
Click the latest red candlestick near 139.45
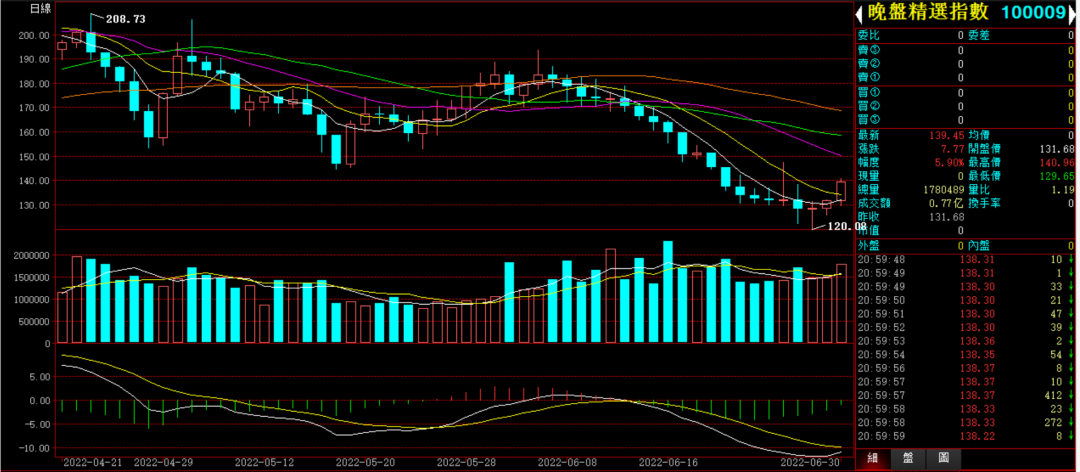[841, 191]
